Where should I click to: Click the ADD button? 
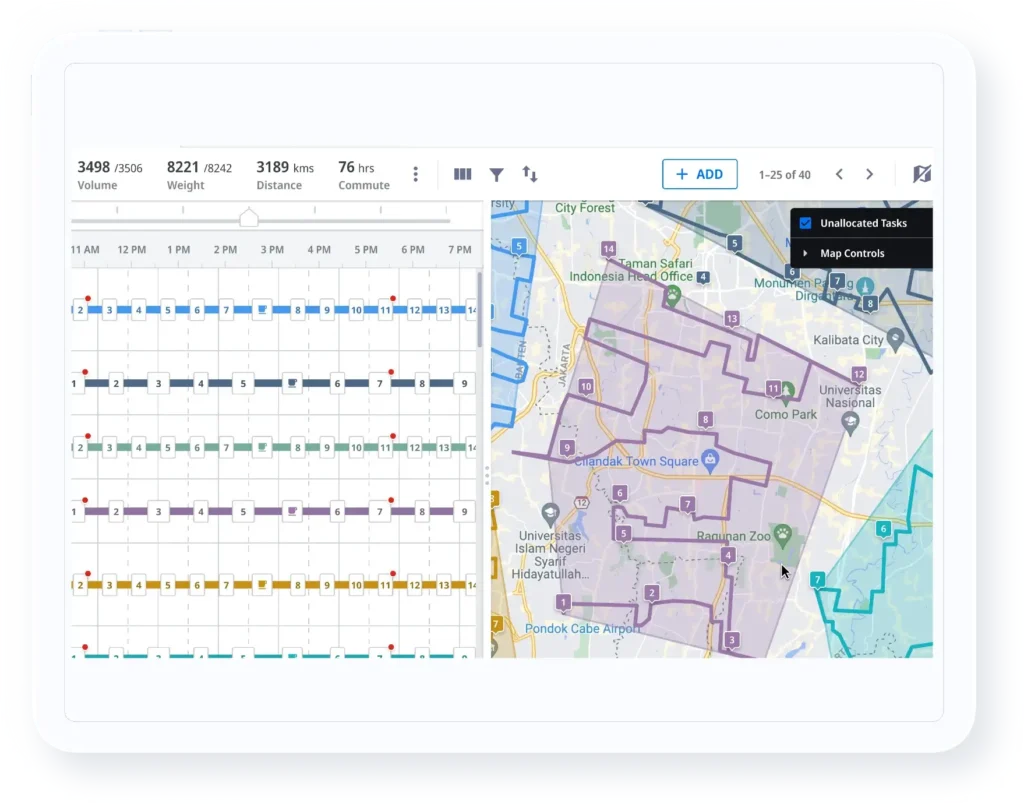tap(700, 173)
